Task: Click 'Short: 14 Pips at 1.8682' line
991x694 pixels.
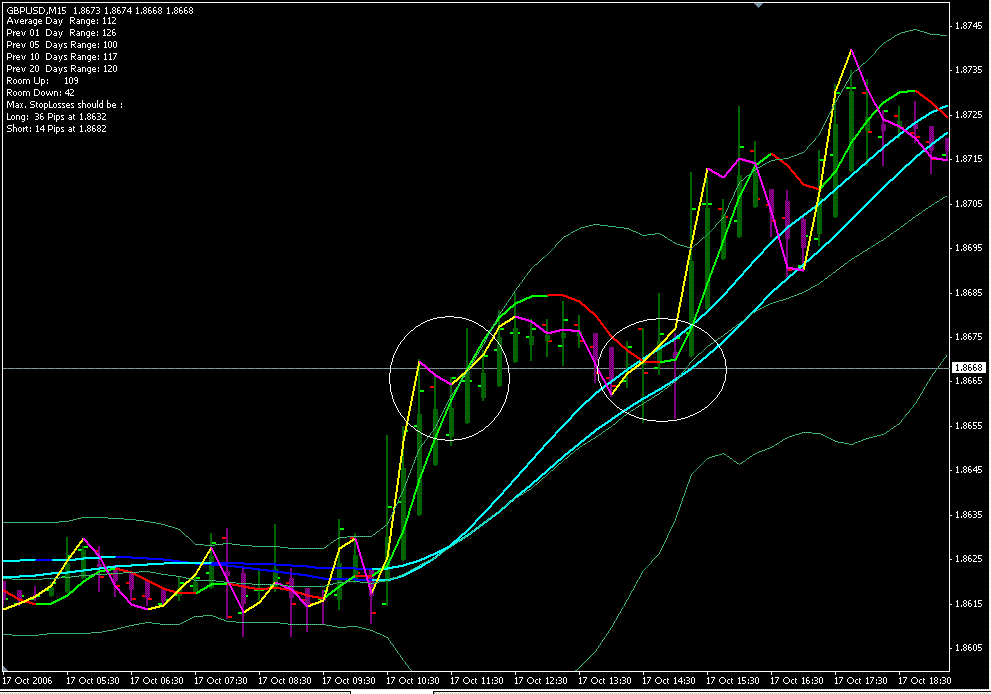Action: click(x=56, y=129)
